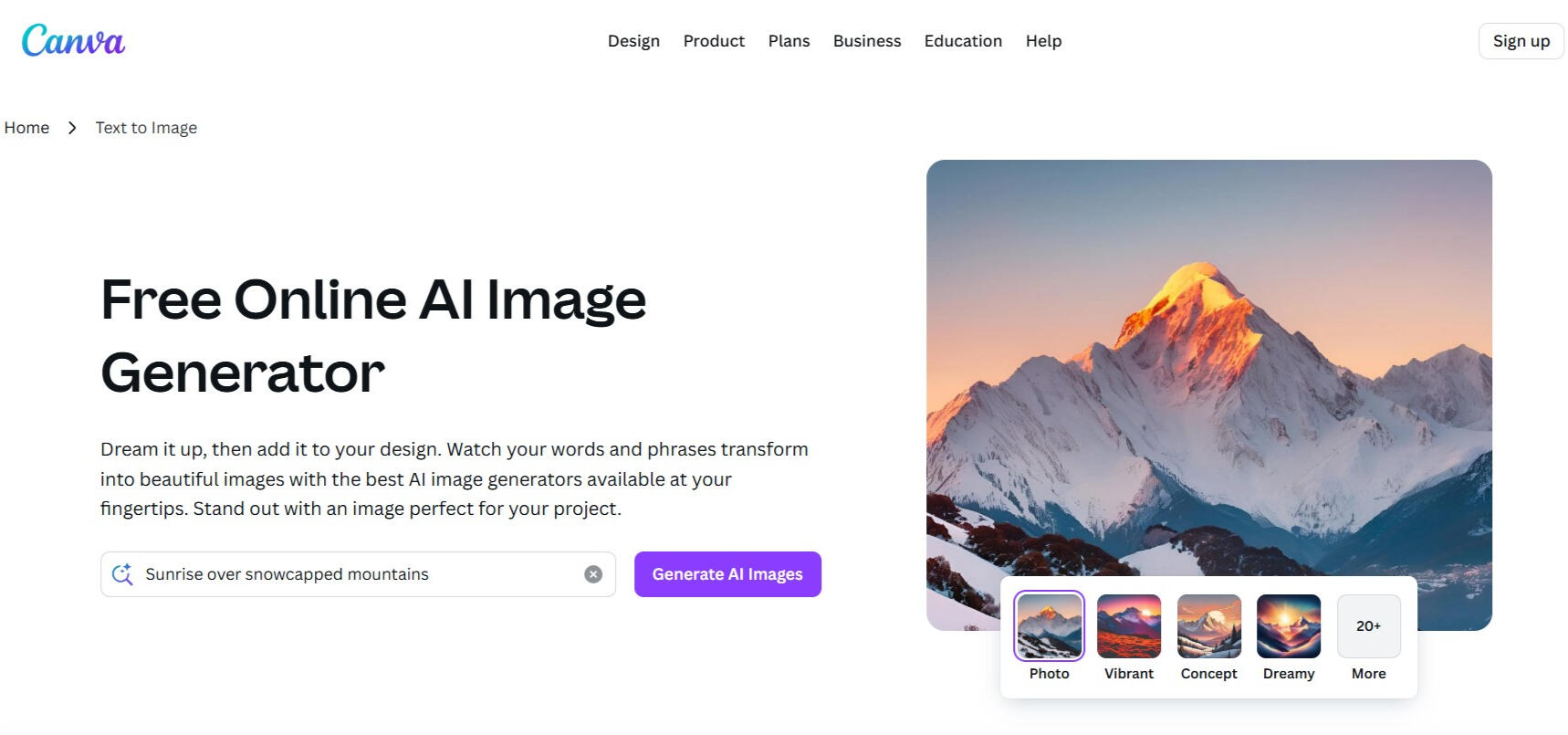This screenshot has width=1568, height=735.
Task: Choose the Vibrant style thumbnail
Action: click(1129, 625)
